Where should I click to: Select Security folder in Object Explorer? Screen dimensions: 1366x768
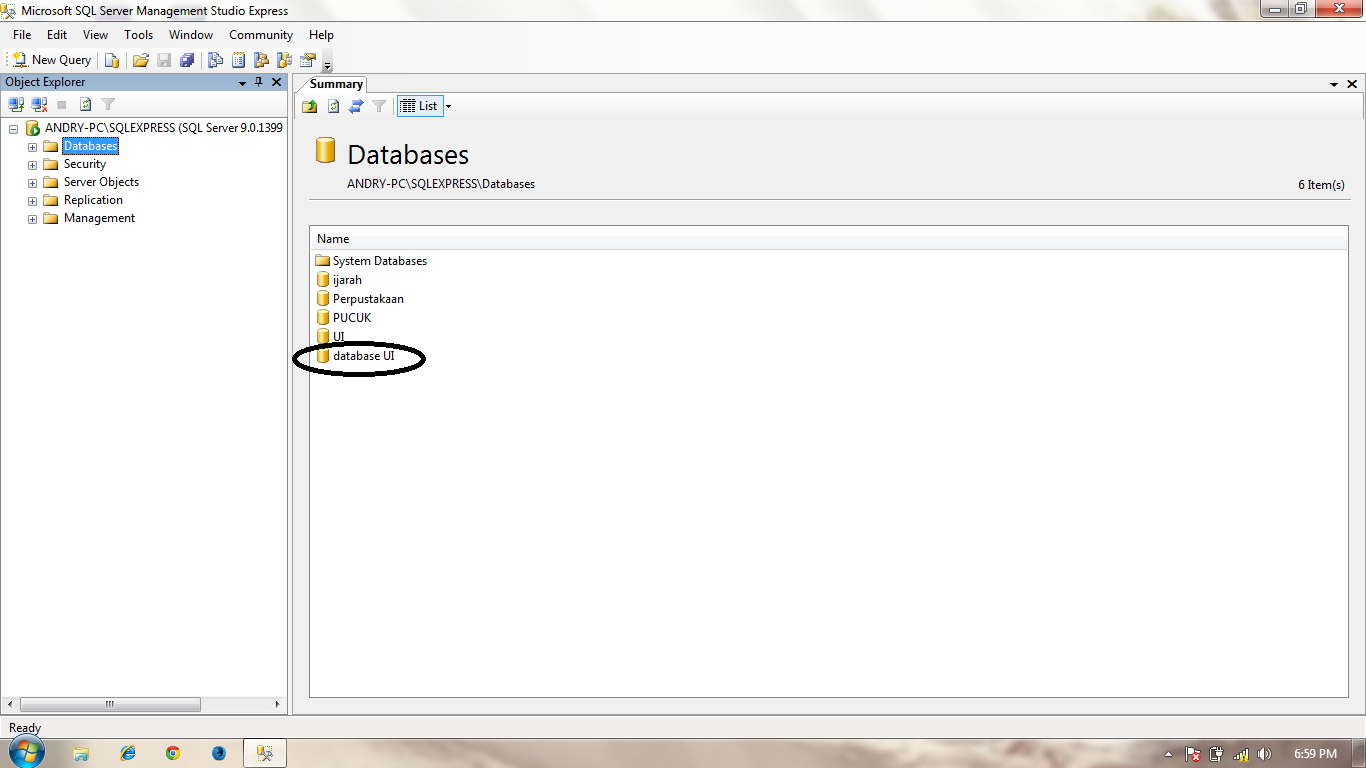(x=84, y=164)
